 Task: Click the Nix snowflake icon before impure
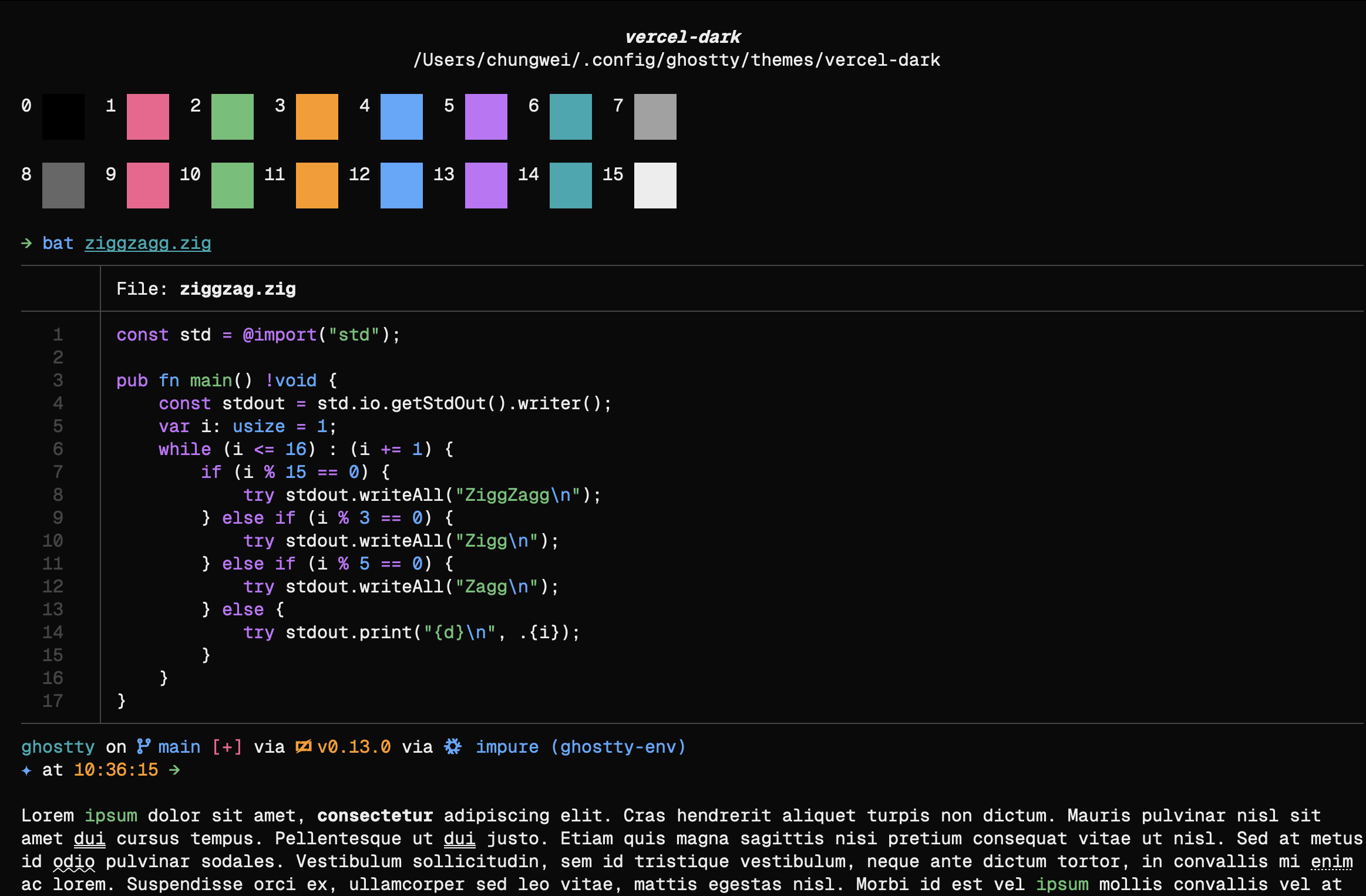click(x=453, y=746)
